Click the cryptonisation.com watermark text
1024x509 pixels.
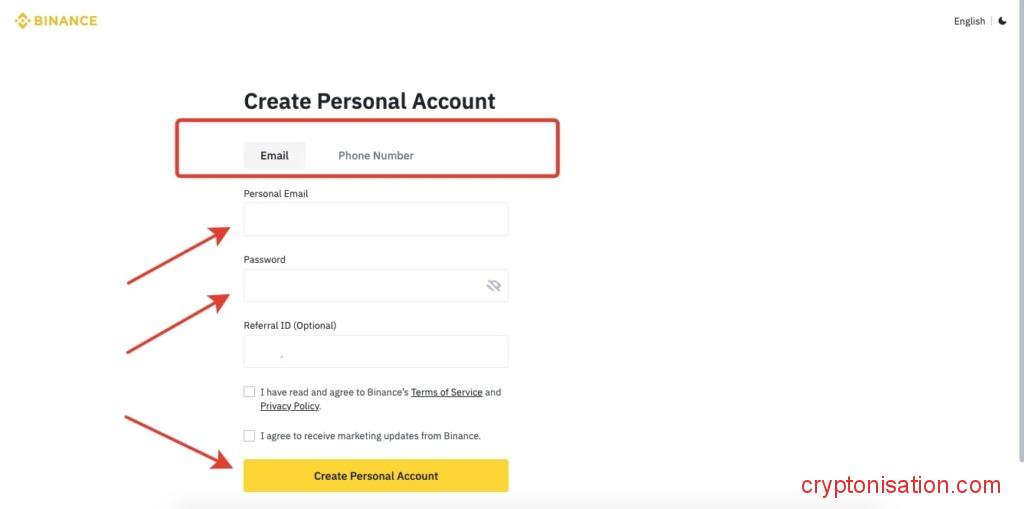pos(900,486)
